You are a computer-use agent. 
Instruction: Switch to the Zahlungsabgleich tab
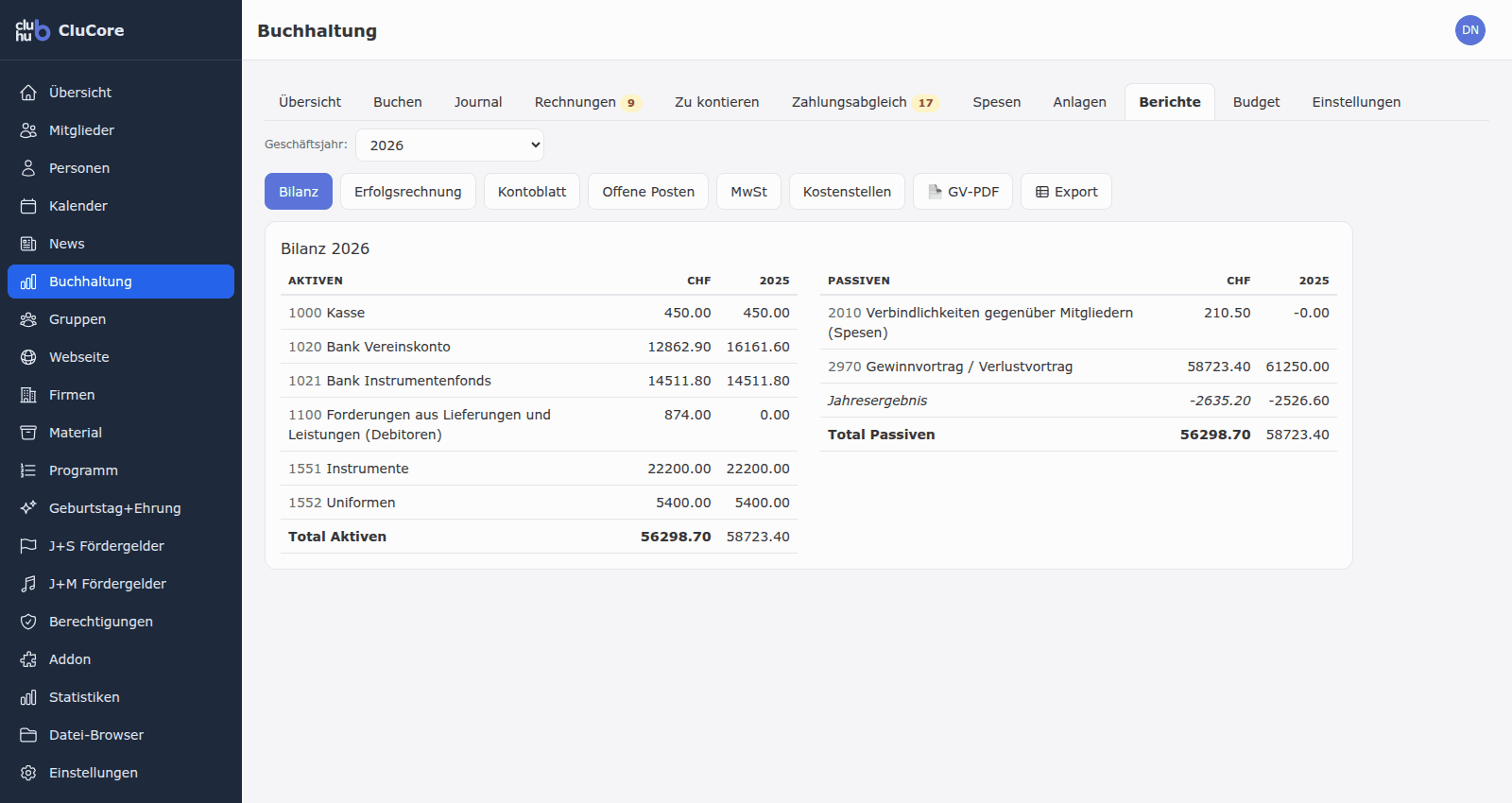tap(865, 102)
